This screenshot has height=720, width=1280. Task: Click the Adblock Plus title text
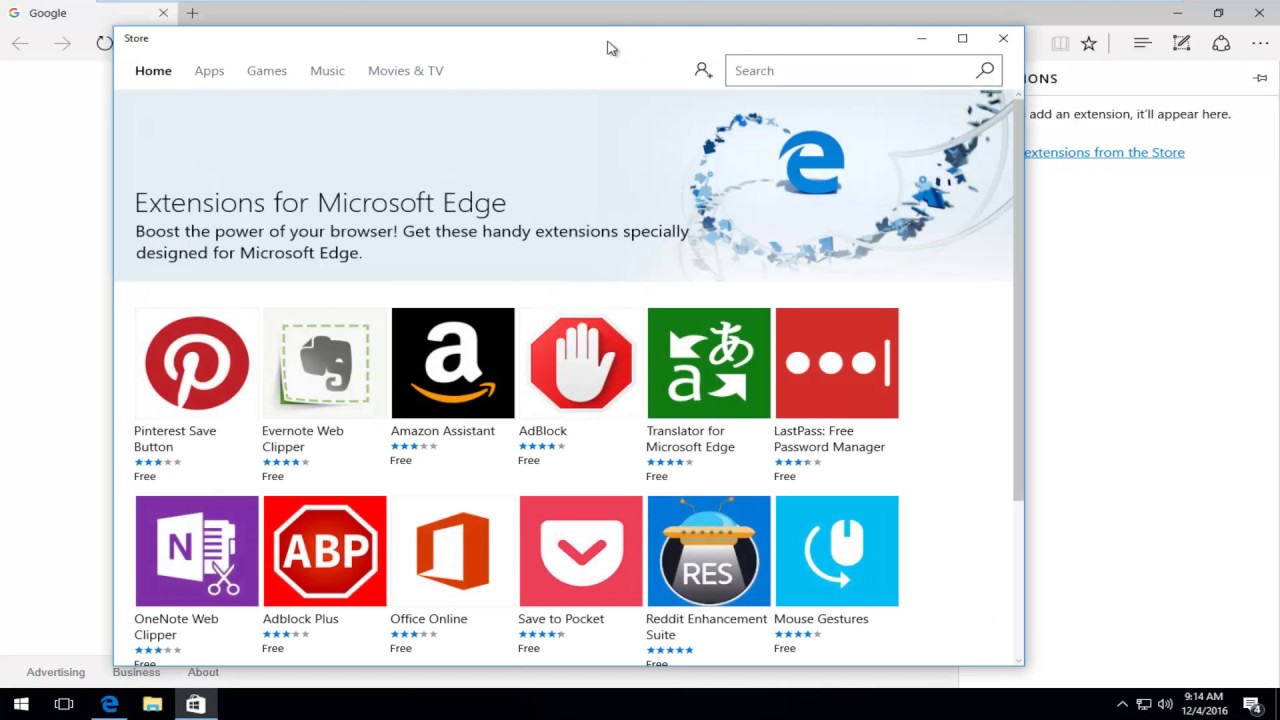[x=300, y=619]
